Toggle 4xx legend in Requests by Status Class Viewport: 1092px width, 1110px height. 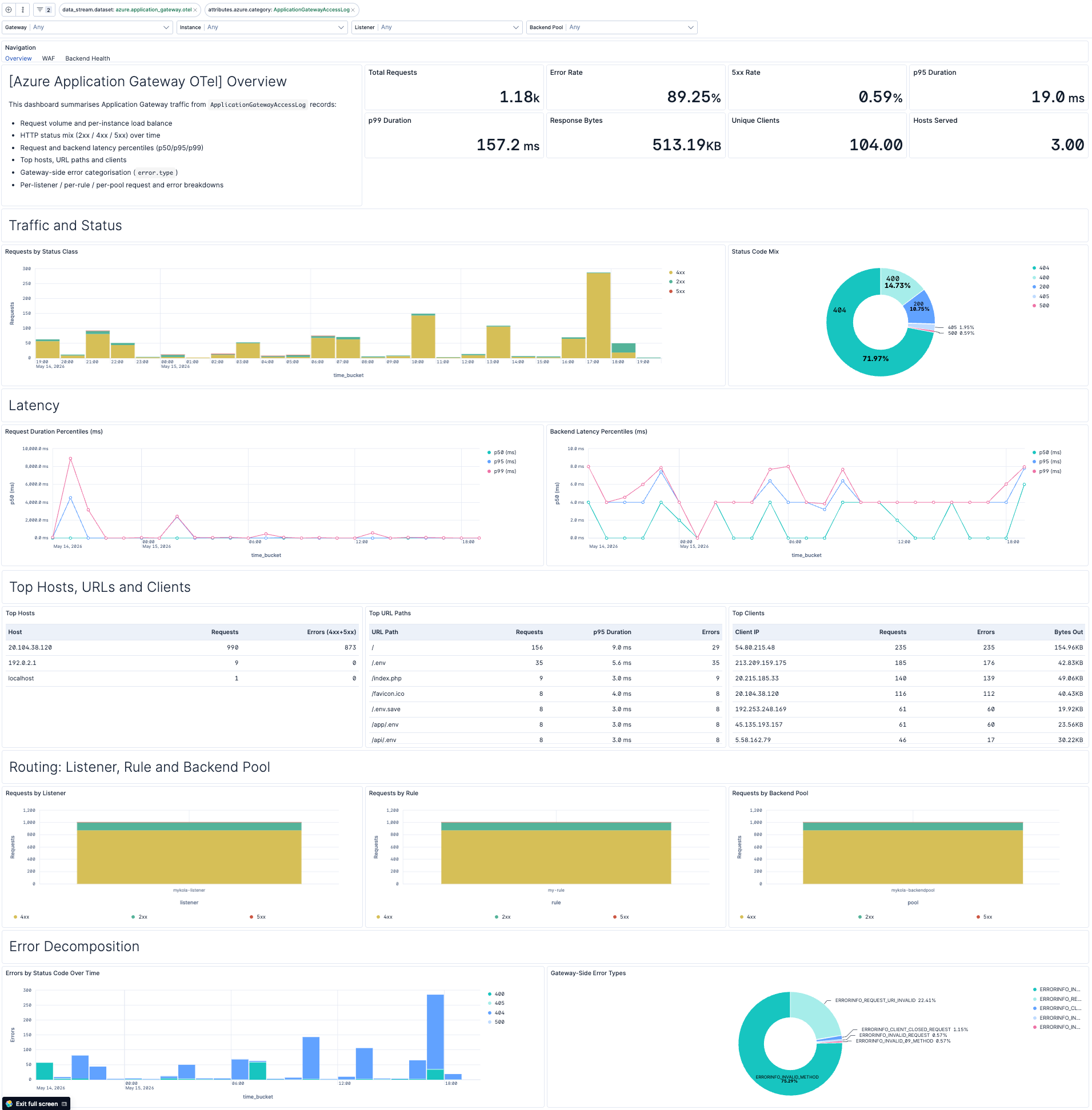coord(677,273)
